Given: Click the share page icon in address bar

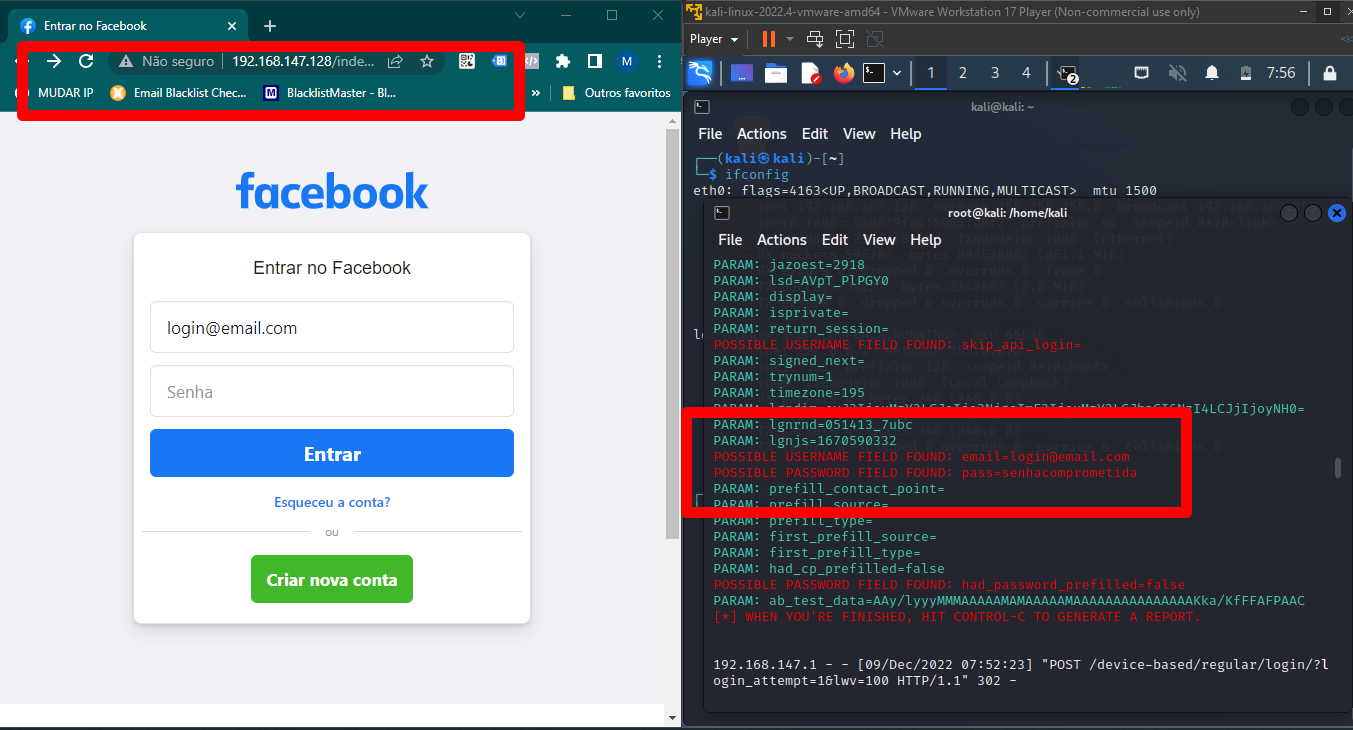Looking at the screenshot, I should coord(395,61).
